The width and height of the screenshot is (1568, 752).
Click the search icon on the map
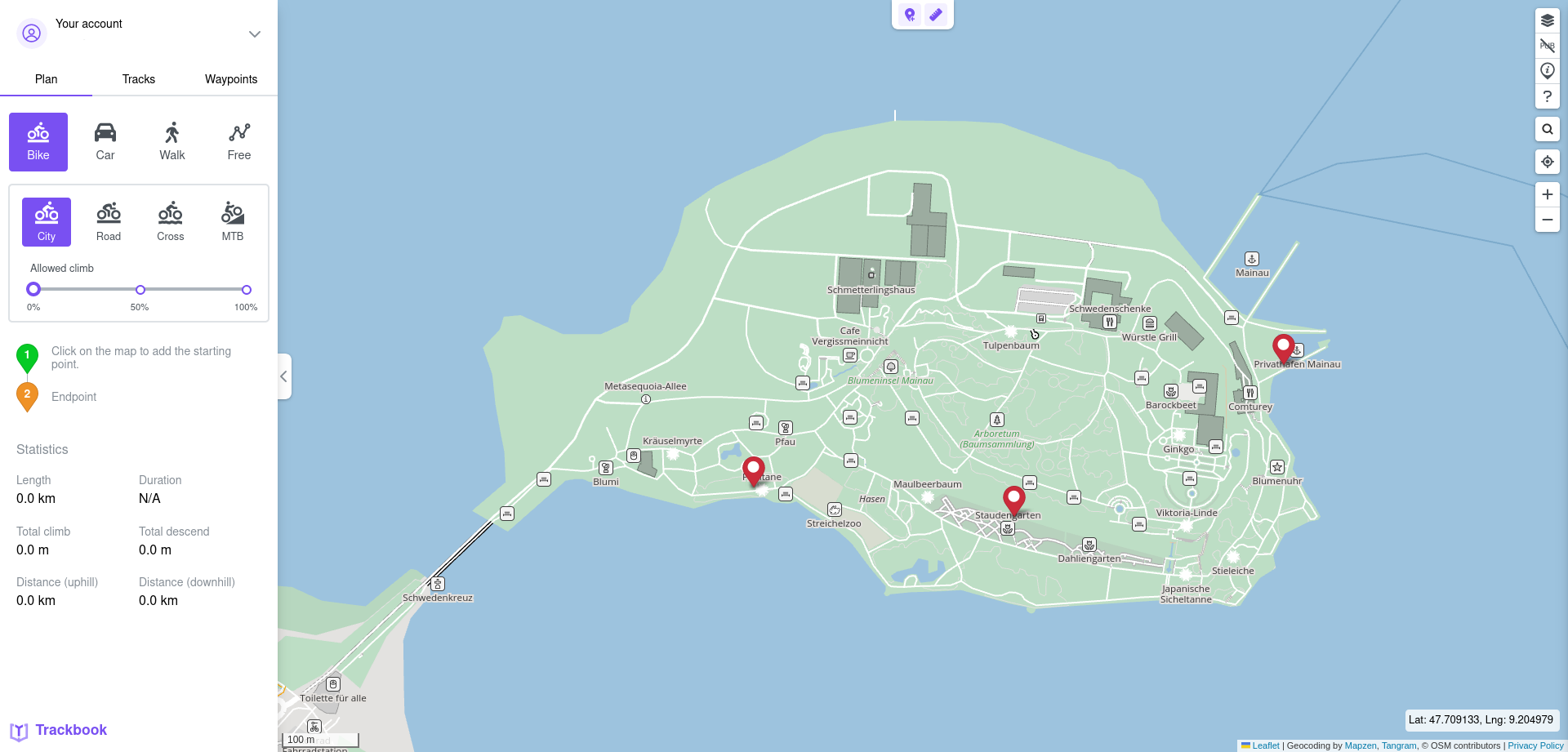1546,128
